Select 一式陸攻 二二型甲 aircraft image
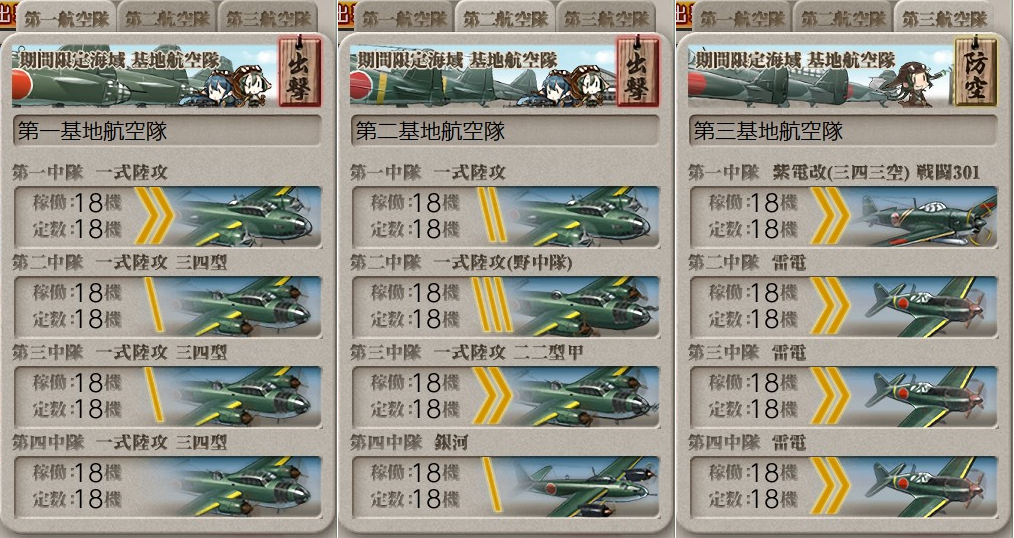Screen dimensions: 1014x538 pyautogui.click(x=582, y=397)
